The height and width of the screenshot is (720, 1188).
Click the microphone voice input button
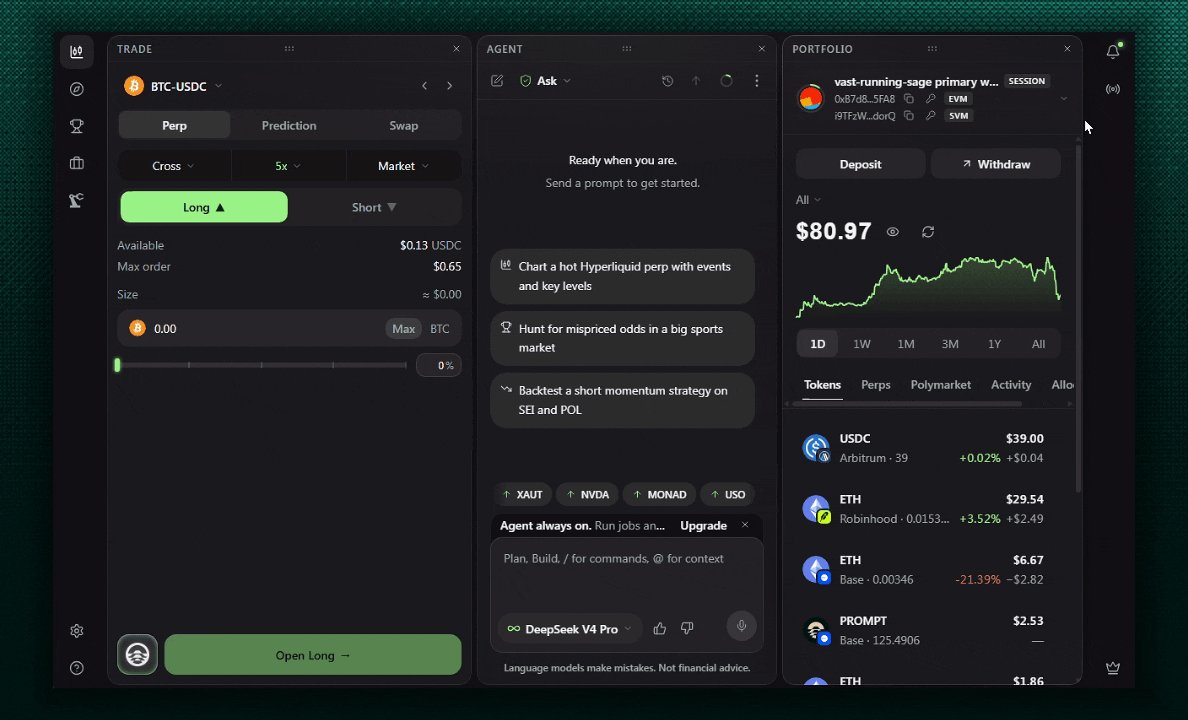742,626
